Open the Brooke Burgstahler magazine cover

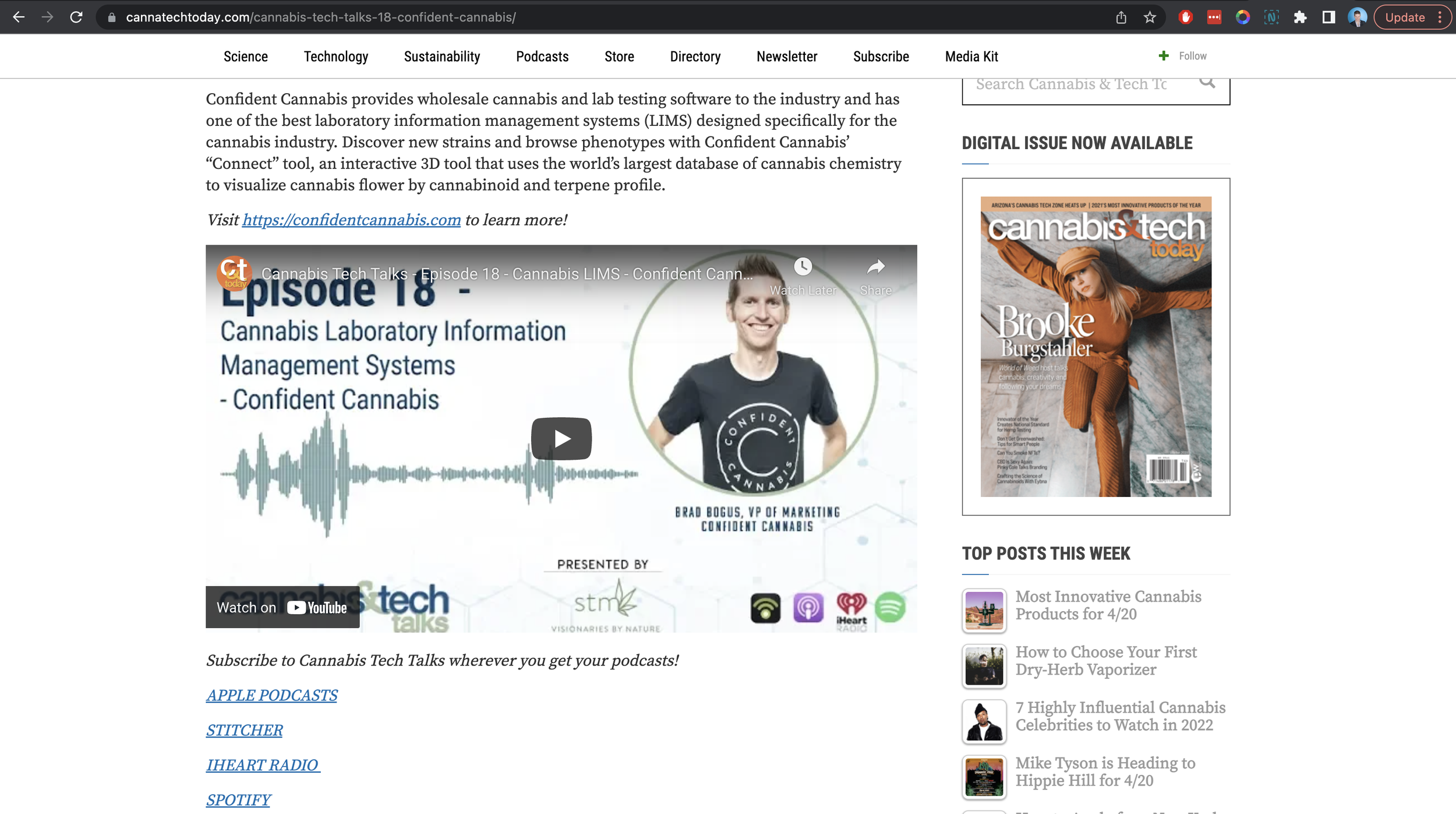[1095, 346]
